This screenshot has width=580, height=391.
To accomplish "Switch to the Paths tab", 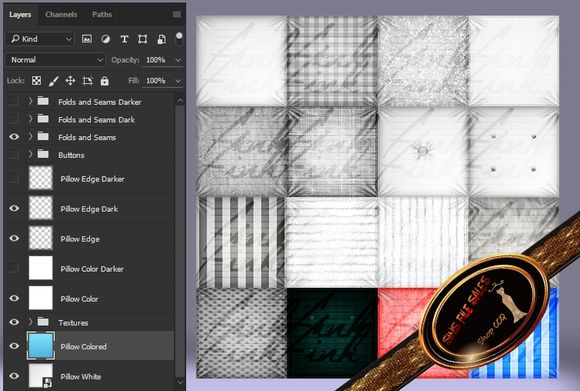I will [102, 14].
